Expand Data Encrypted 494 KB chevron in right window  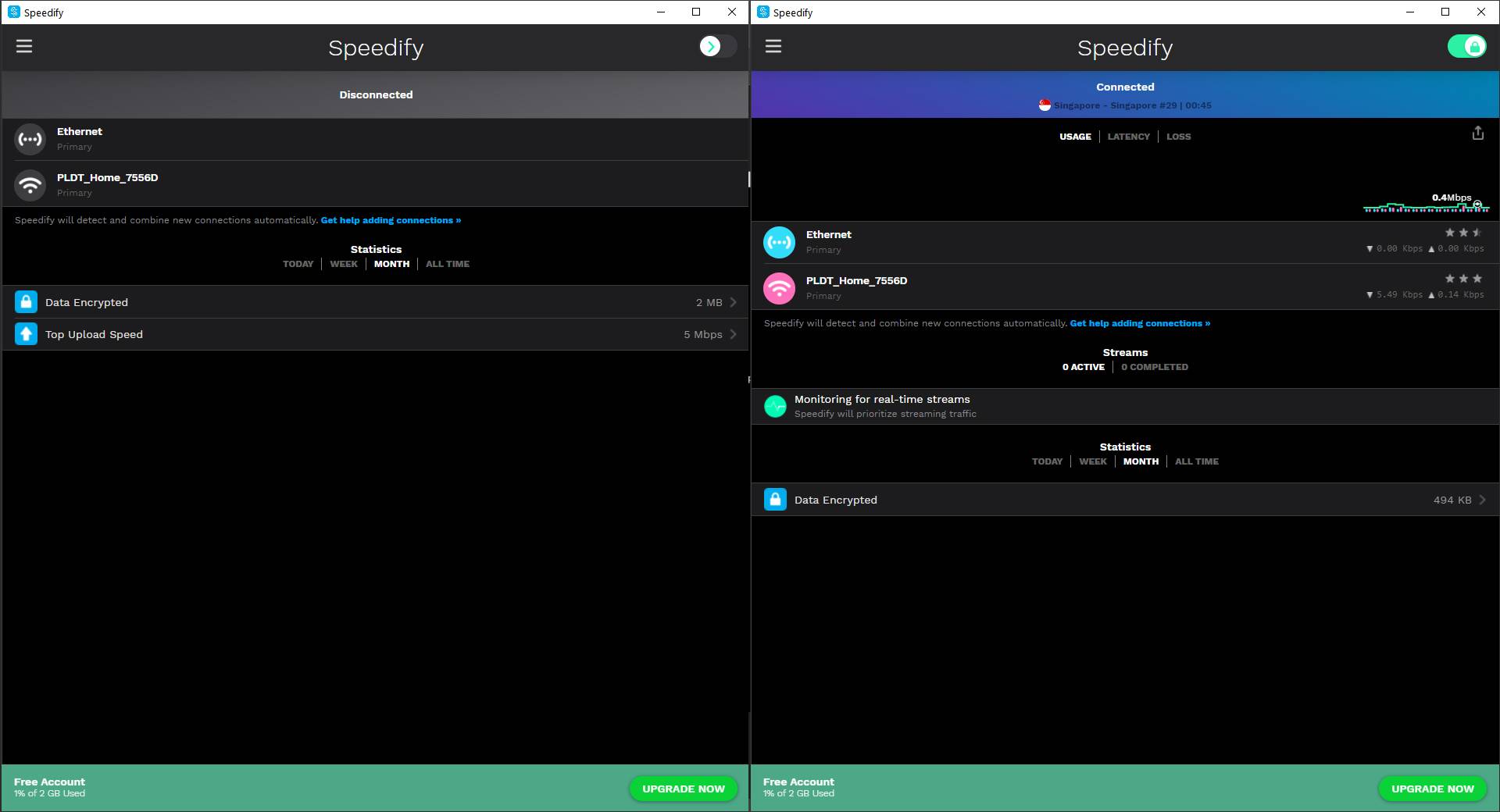pos(1482,500)
